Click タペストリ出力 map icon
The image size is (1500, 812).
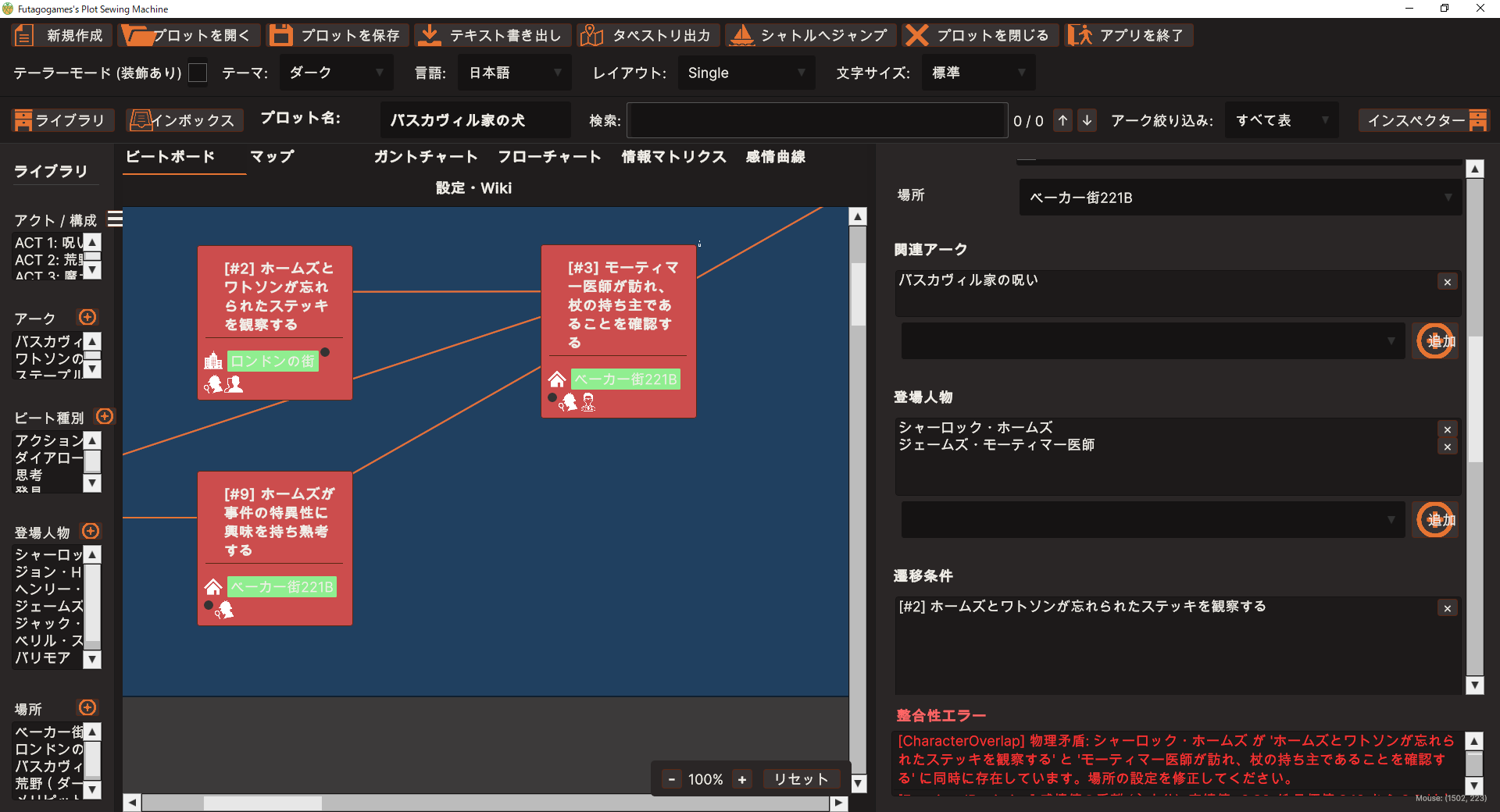point(591,35)
